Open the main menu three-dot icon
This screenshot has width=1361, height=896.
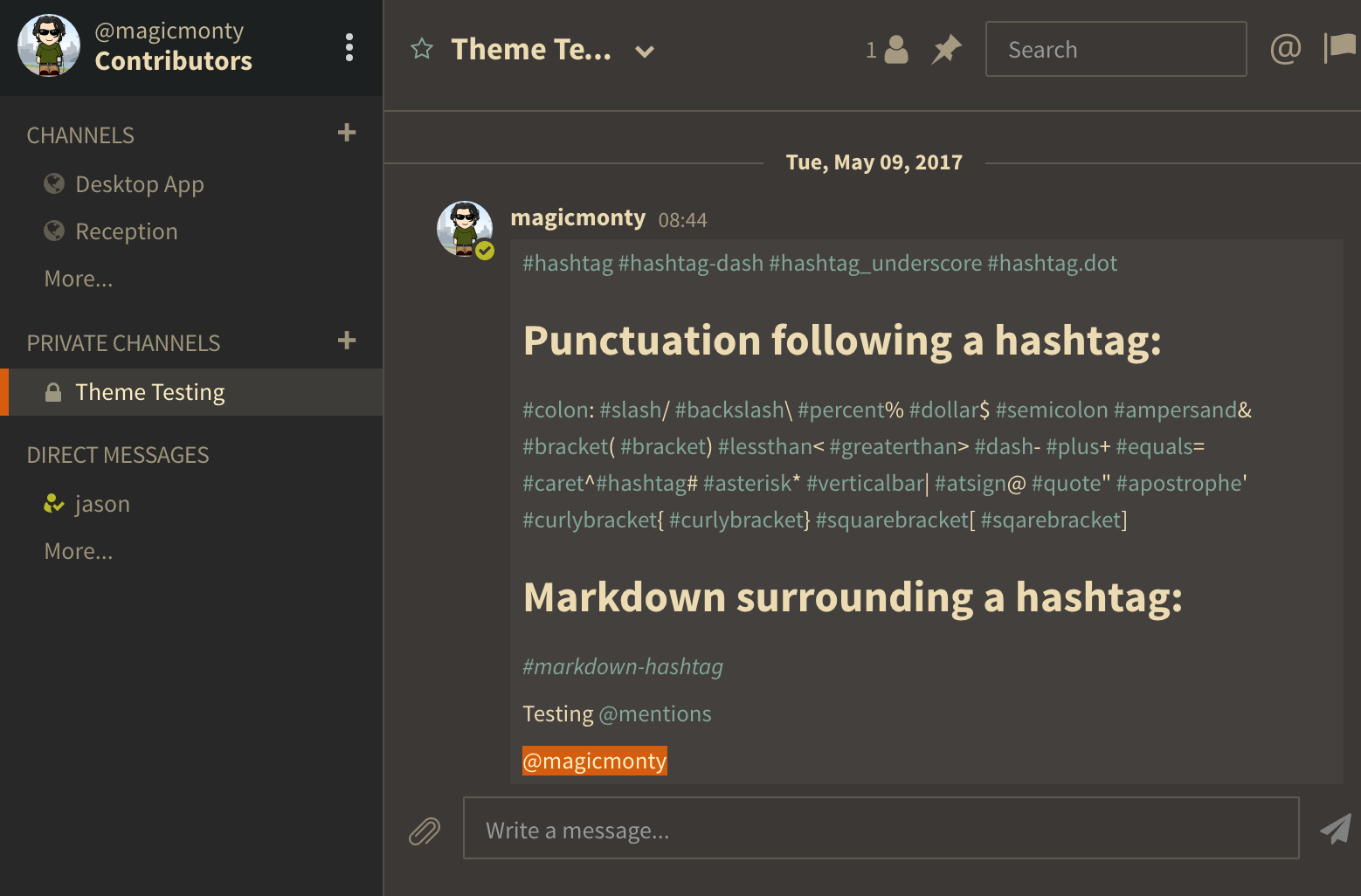(x=349, y=47)
